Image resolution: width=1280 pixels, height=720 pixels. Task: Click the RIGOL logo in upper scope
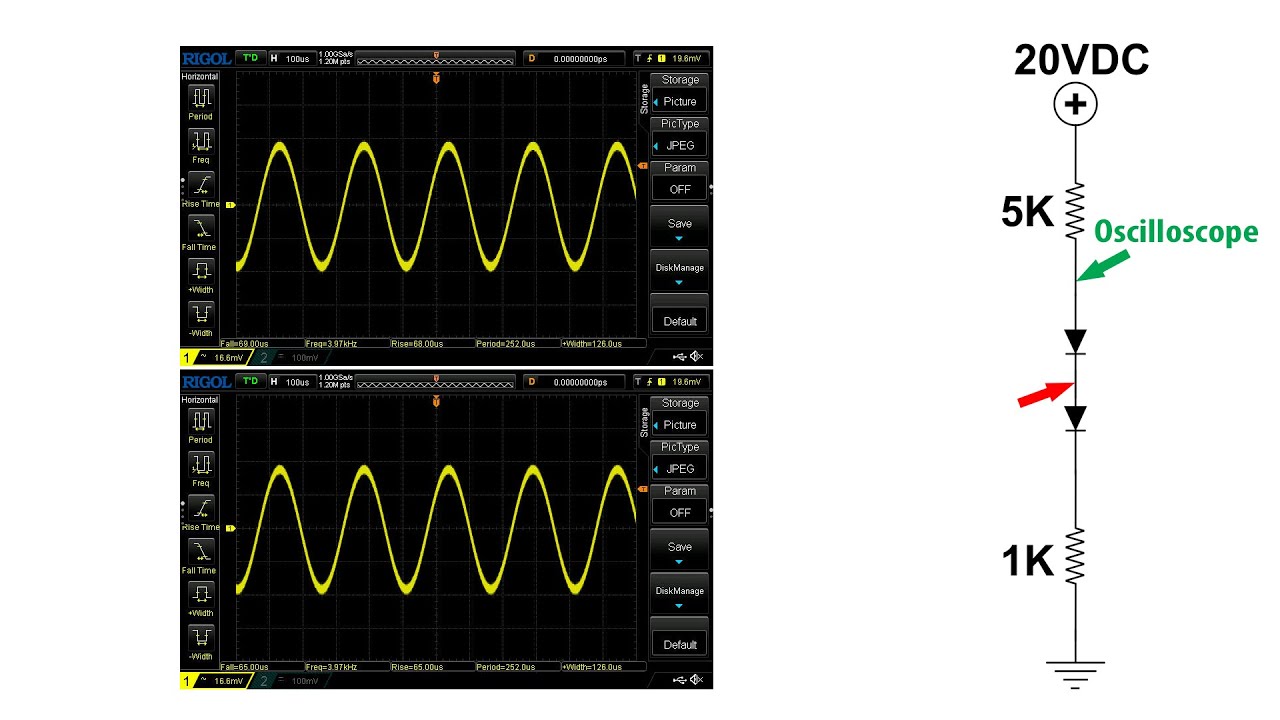tap(207, 58)
